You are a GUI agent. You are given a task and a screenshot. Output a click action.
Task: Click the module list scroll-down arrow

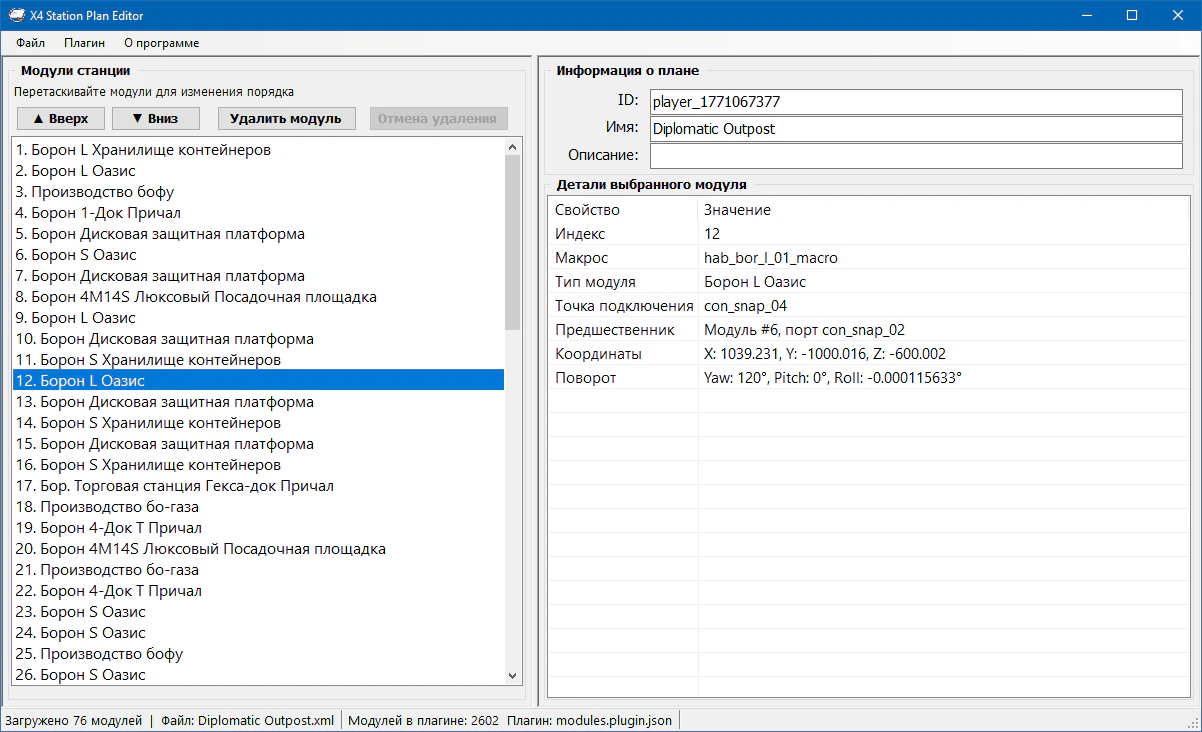[513, 676]
